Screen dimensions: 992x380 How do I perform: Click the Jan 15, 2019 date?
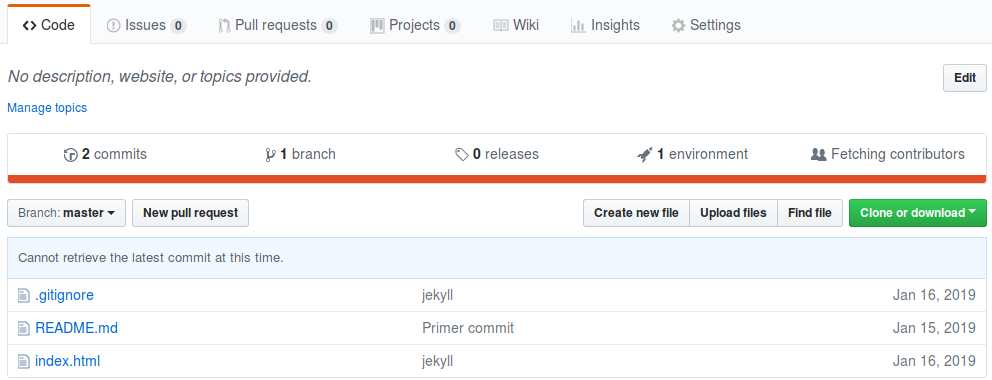click(934, 328)
